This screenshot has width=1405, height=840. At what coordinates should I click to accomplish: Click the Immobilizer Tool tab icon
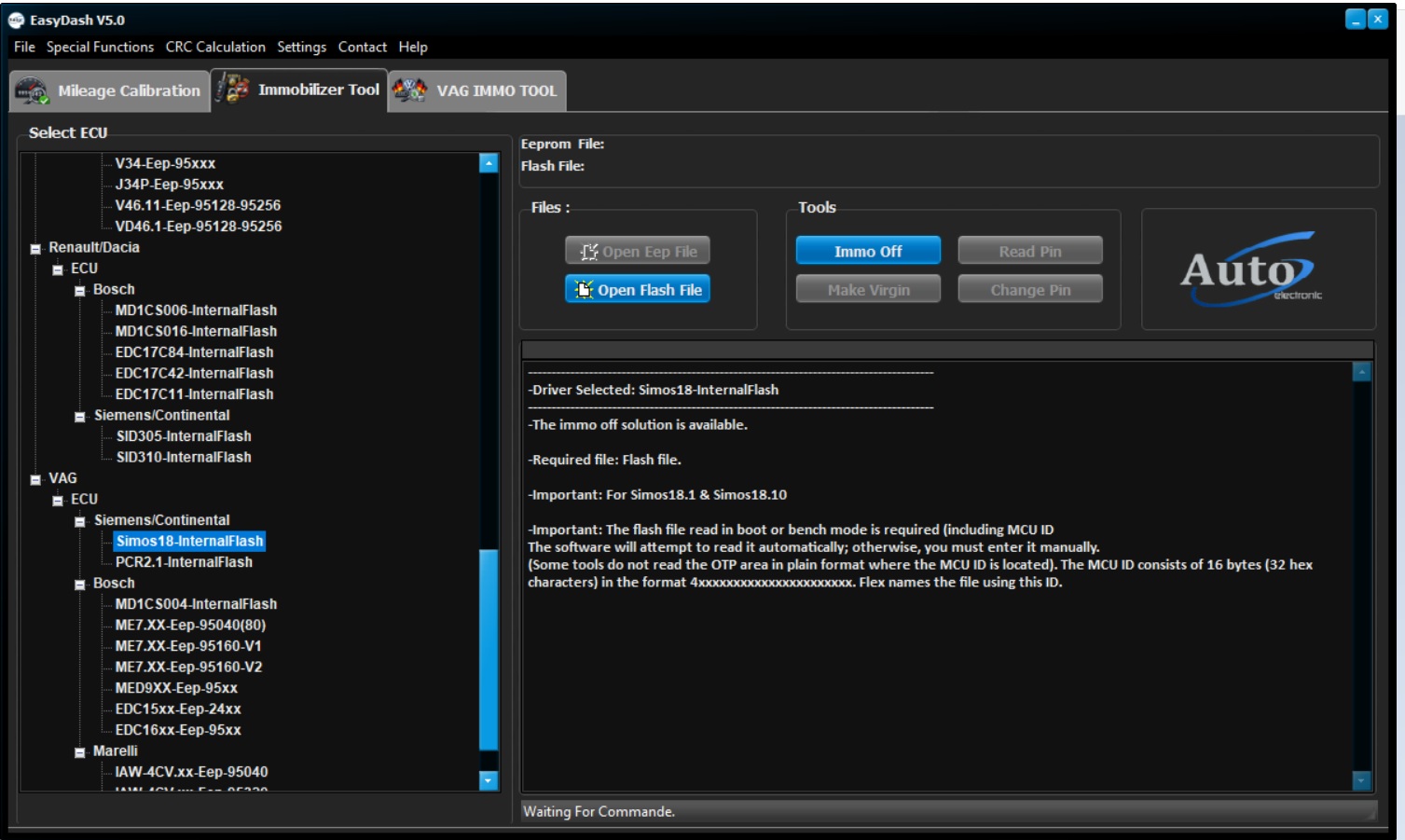click(232, 90)
